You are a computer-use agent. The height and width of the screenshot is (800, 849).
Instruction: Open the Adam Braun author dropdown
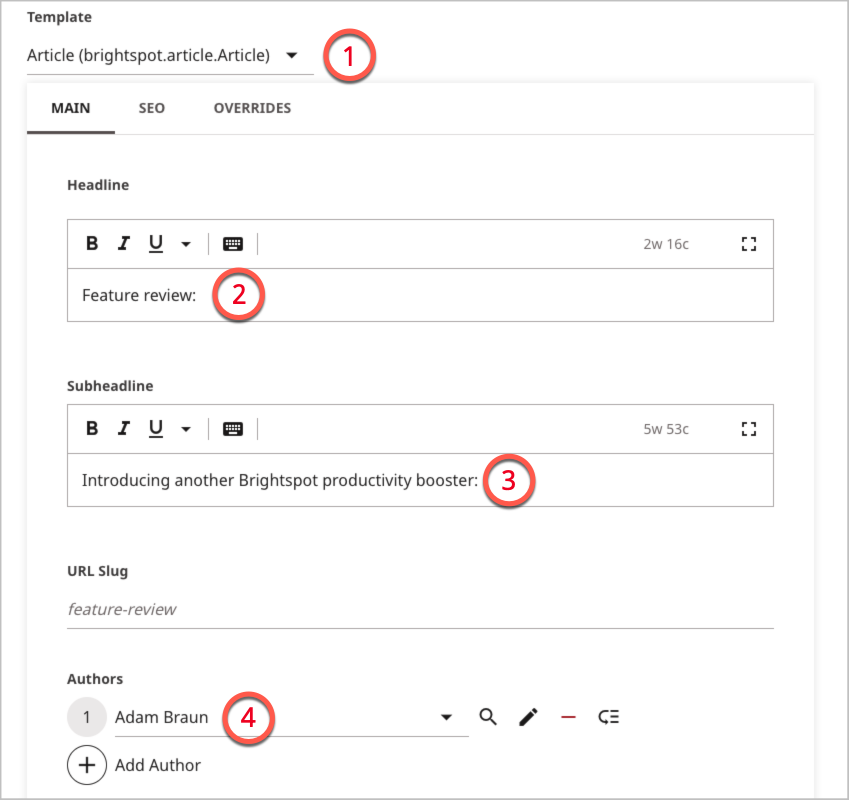pyautogui.click(x=291, y=717)
